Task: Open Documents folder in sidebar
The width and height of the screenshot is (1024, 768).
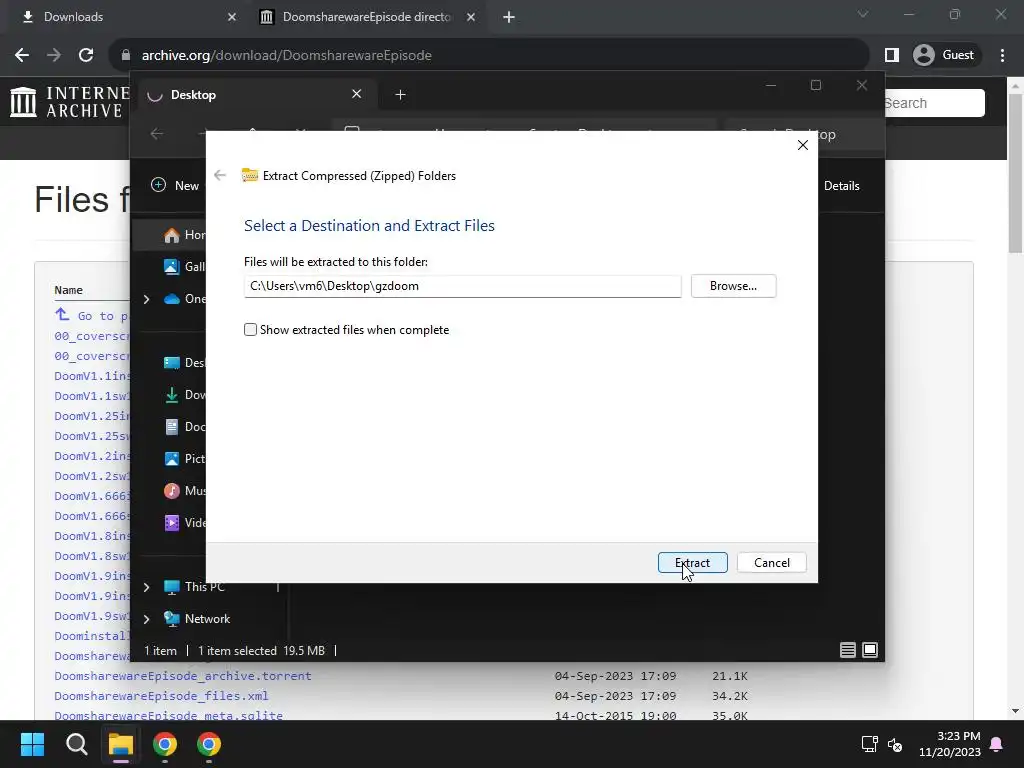Action: coord(185,426)
